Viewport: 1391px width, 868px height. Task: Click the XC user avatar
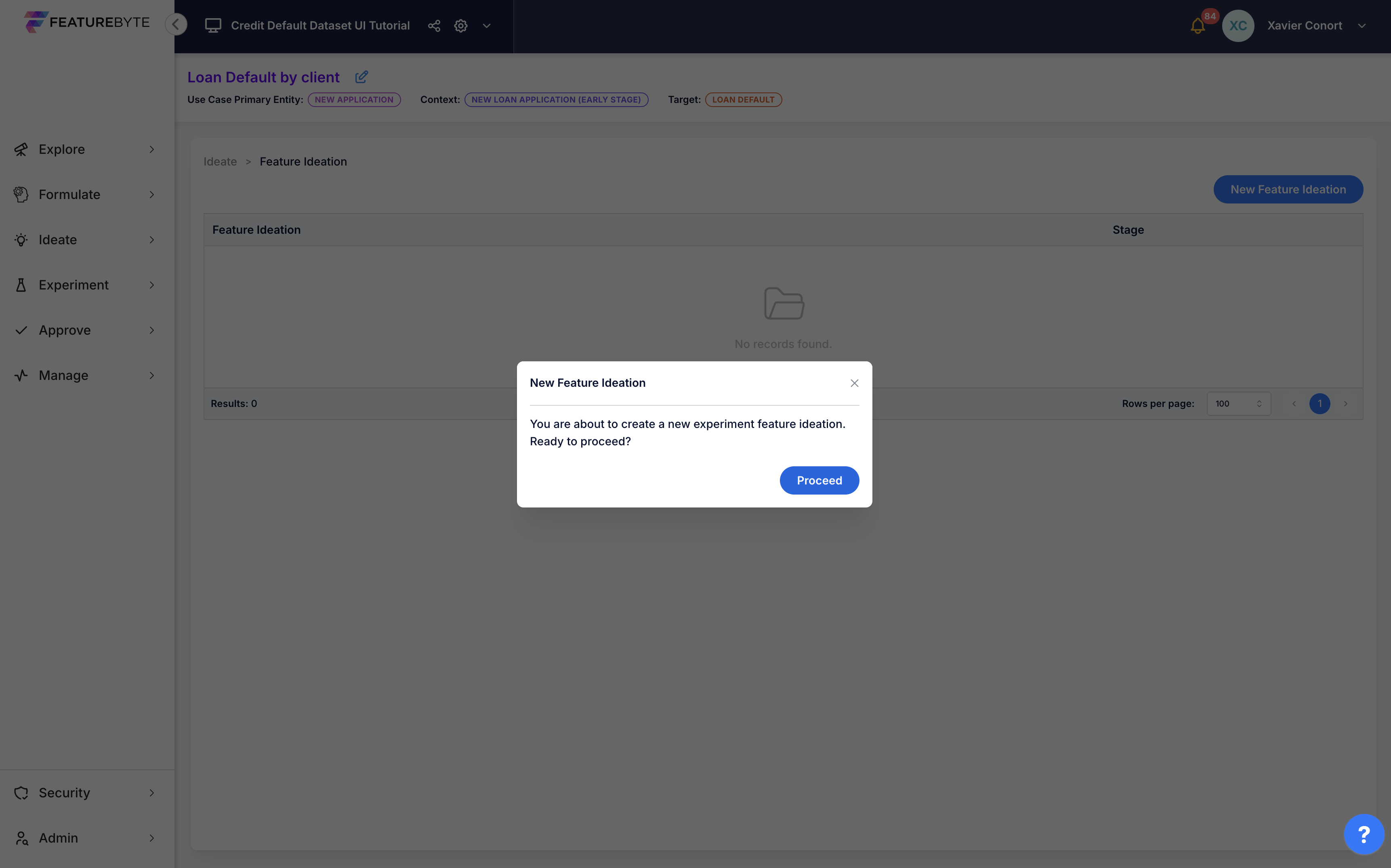(x=1238, y=26)
